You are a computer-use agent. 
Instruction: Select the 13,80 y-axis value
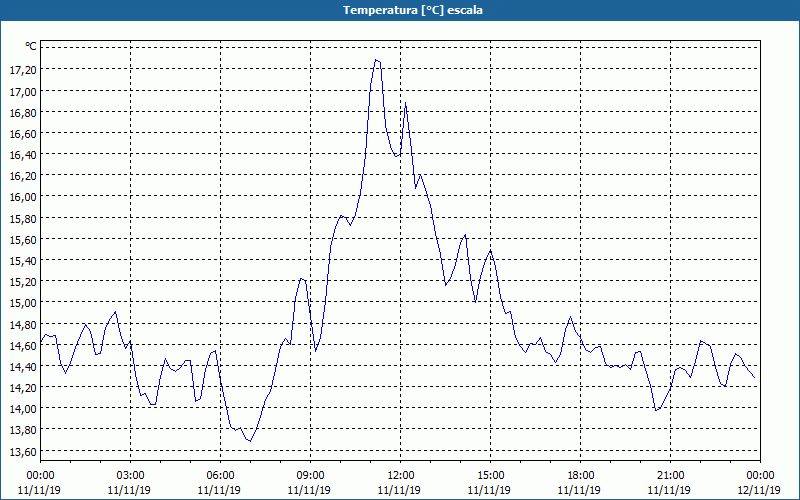coord(23,430)
